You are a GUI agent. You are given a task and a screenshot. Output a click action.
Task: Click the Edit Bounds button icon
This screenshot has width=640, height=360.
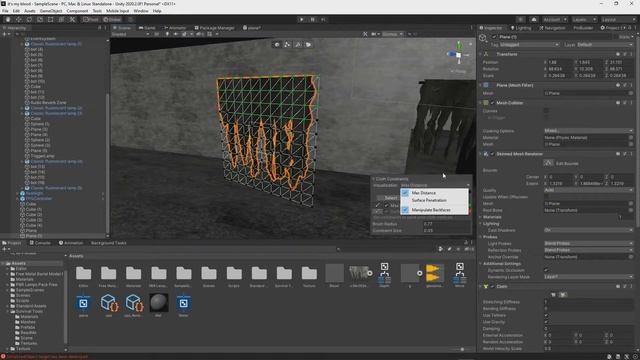(x=548, y=163)
